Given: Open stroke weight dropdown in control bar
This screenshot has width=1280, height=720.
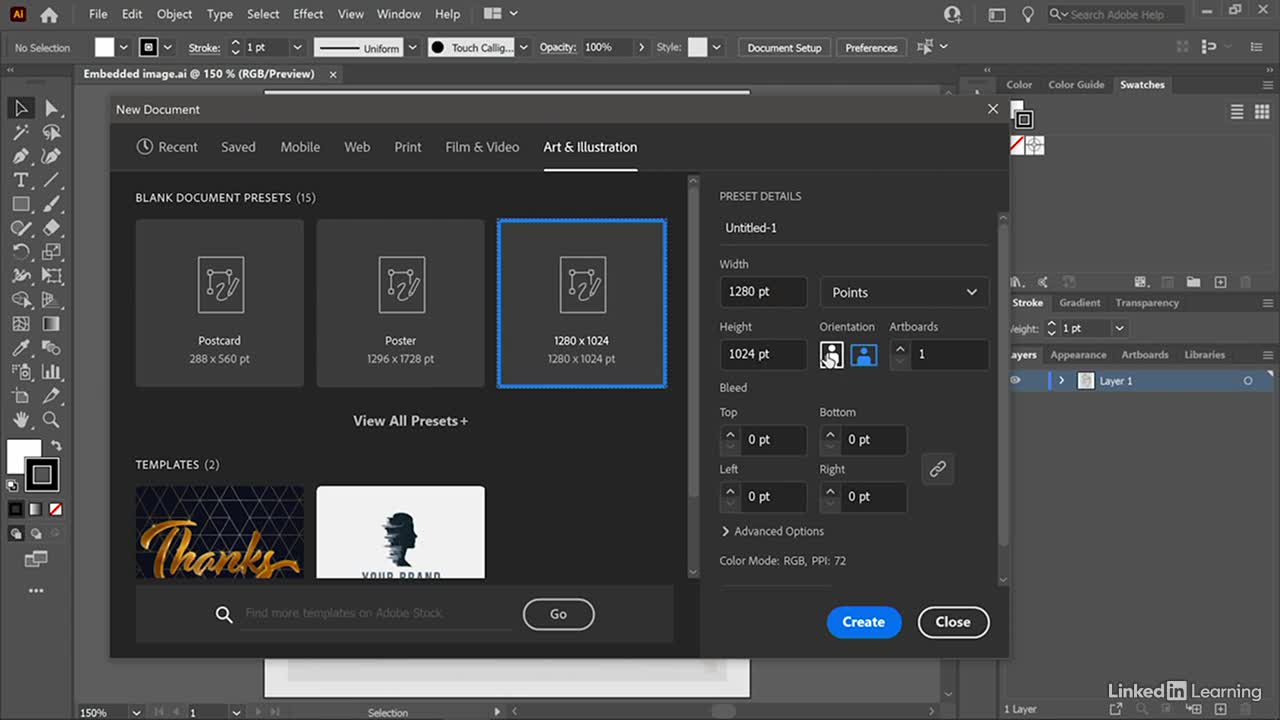Looking at the screenshot, I should [x=297, y=47].
